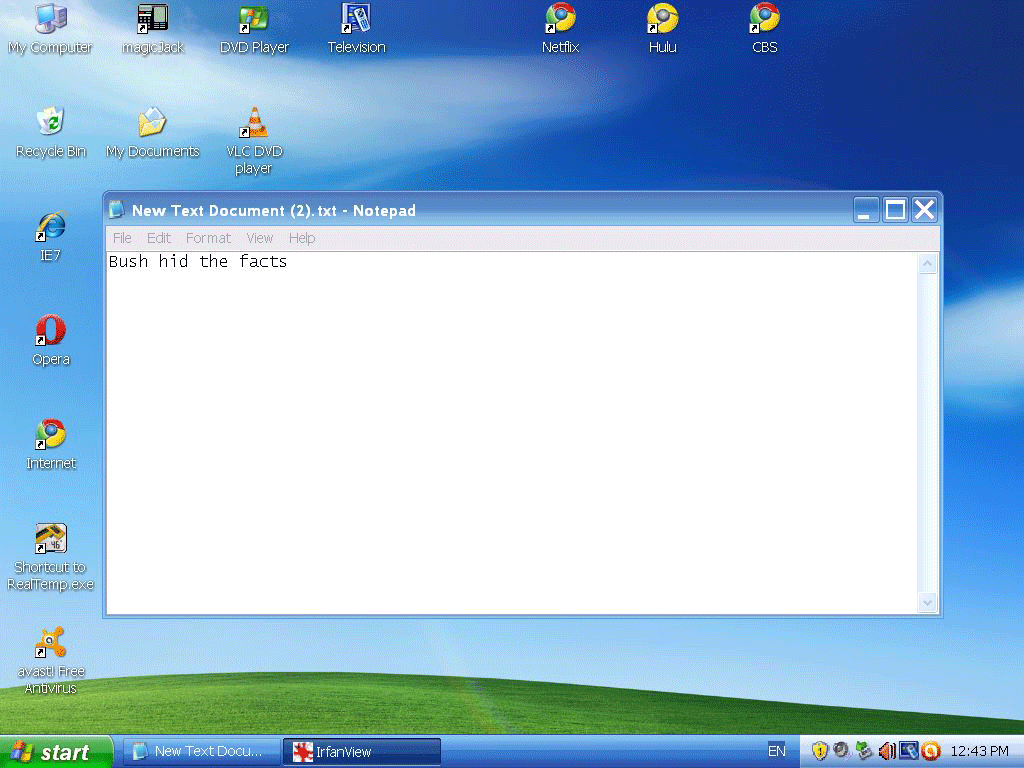Select the Opera browser shortcut
Viewport: 1024px width, 768px height.
(x=51, y=340)
